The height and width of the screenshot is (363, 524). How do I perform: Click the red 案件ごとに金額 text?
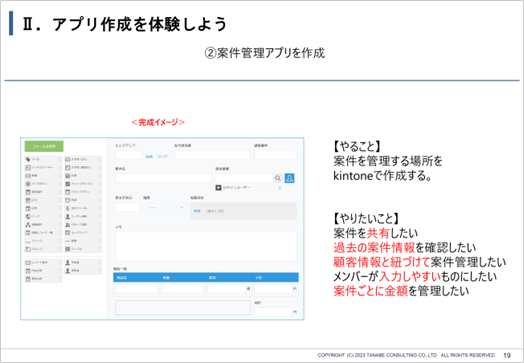point(371,291)
